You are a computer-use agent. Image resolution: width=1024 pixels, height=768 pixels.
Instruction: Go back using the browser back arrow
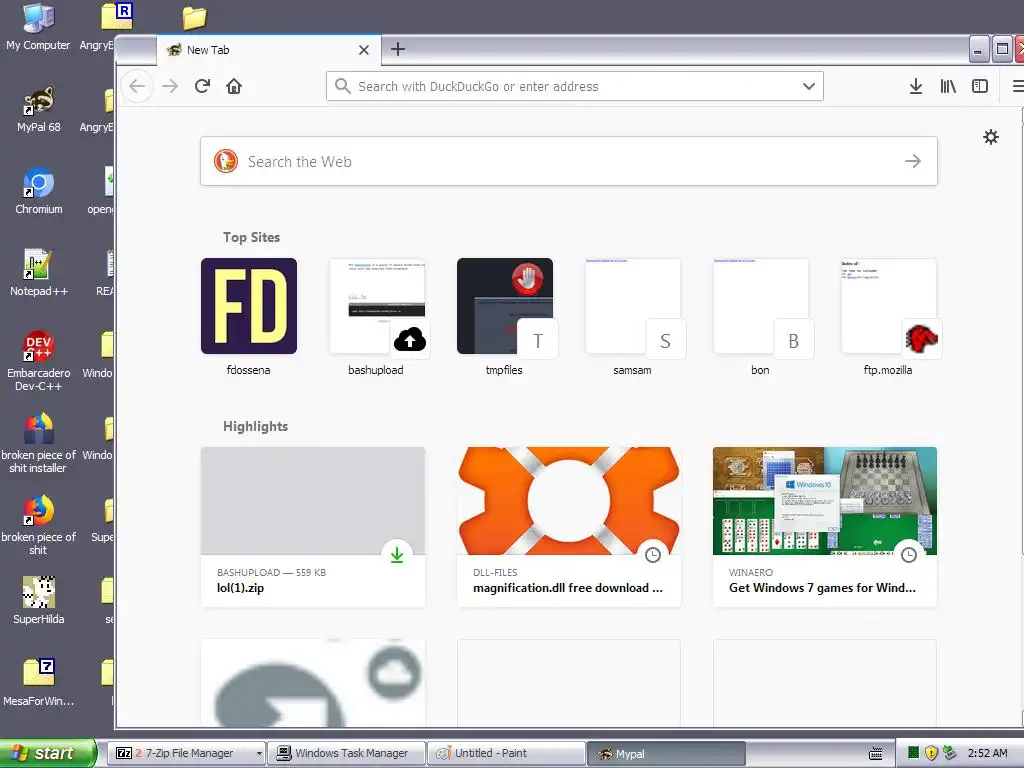click(137, 86)
